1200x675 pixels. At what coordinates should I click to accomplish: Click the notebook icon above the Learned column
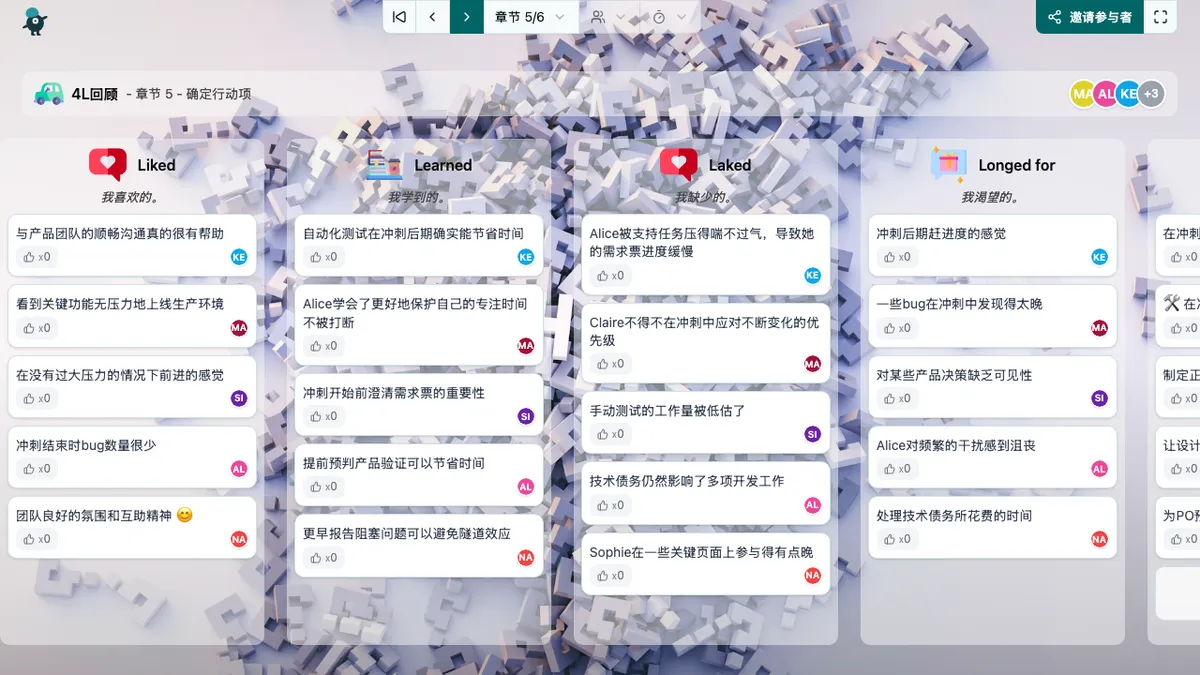[x=385, y=164]
